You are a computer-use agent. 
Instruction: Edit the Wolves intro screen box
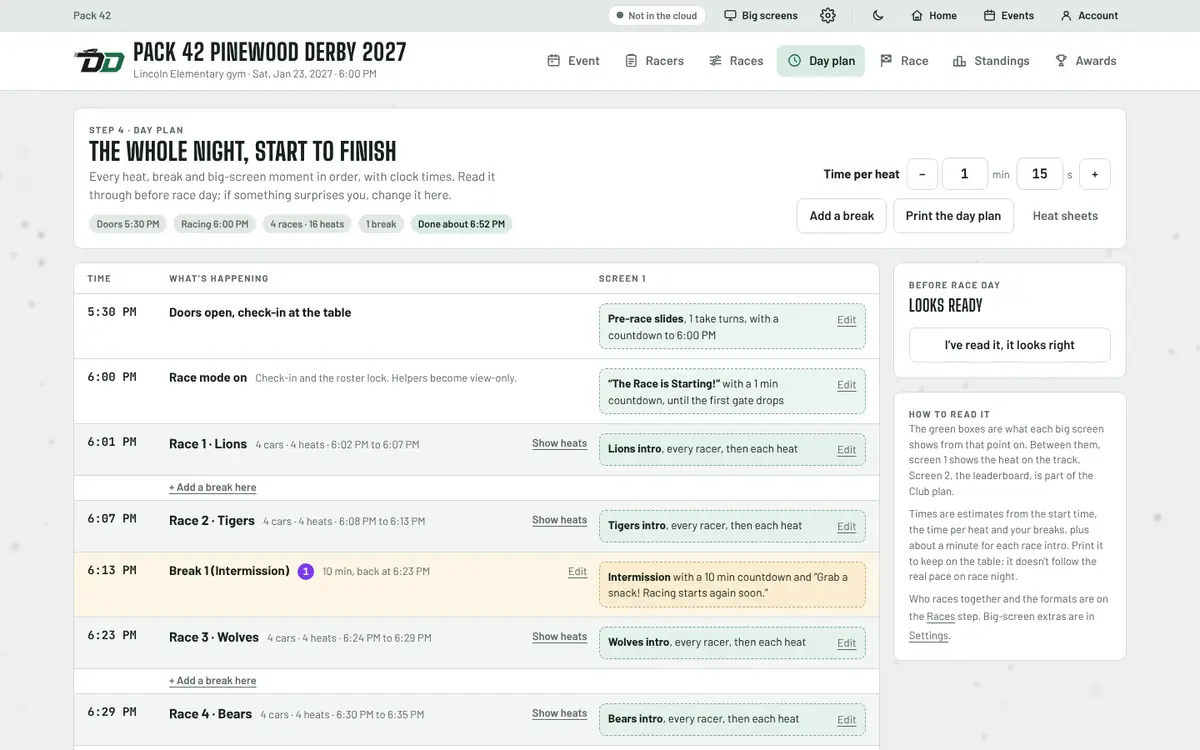tap(847, 643)
